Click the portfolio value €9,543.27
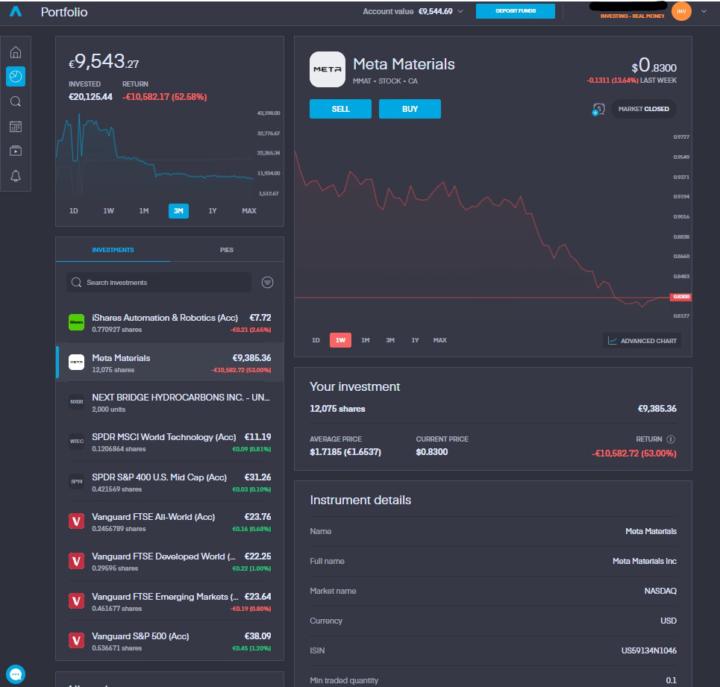720x687 pixels. point(104,62)
